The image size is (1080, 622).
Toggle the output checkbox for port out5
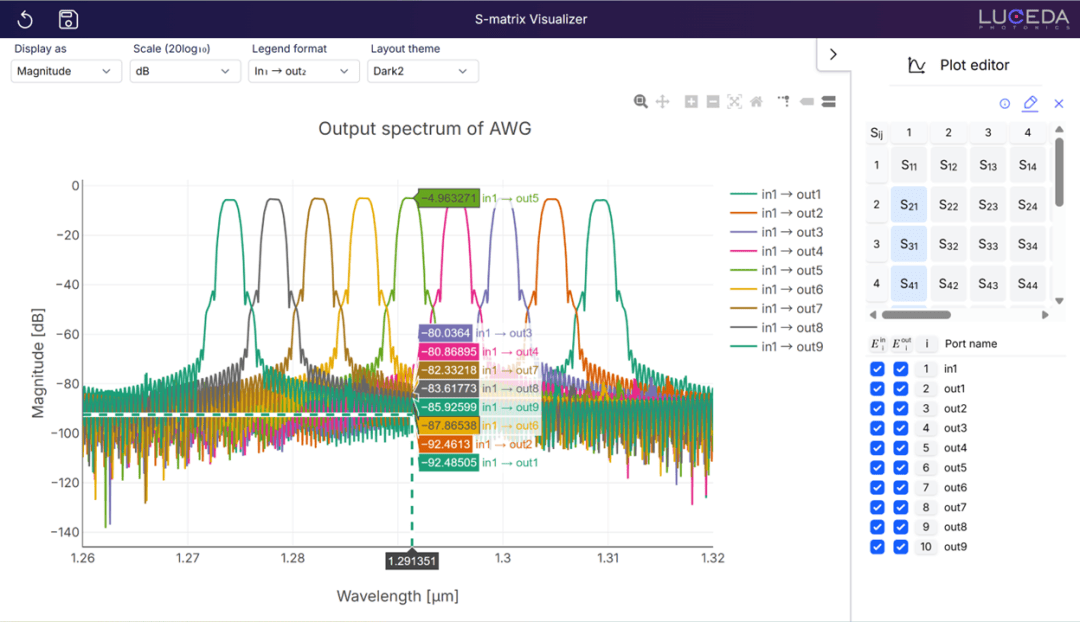[901, 468]
